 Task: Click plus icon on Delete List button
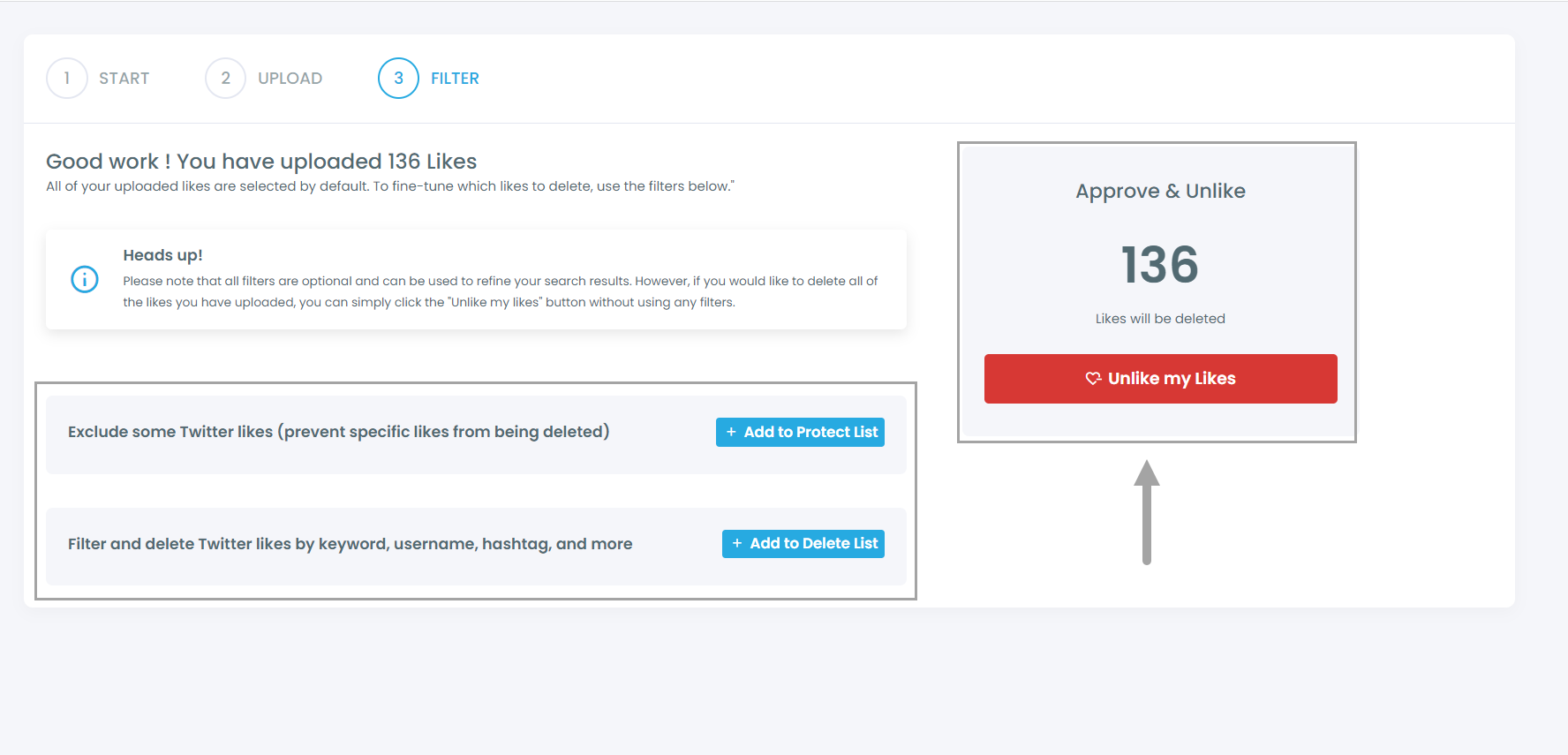pyautogui.click(x=737, y=544)
